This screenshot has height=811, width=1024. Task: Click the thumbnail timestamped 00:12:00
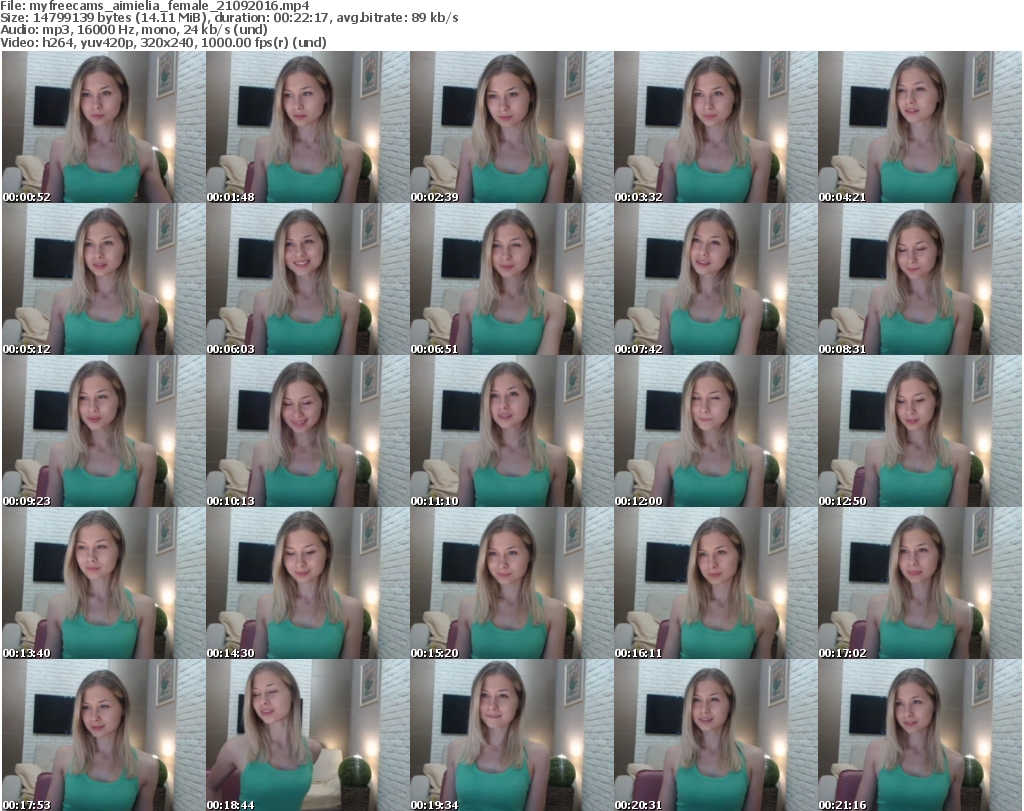[716, 431]
